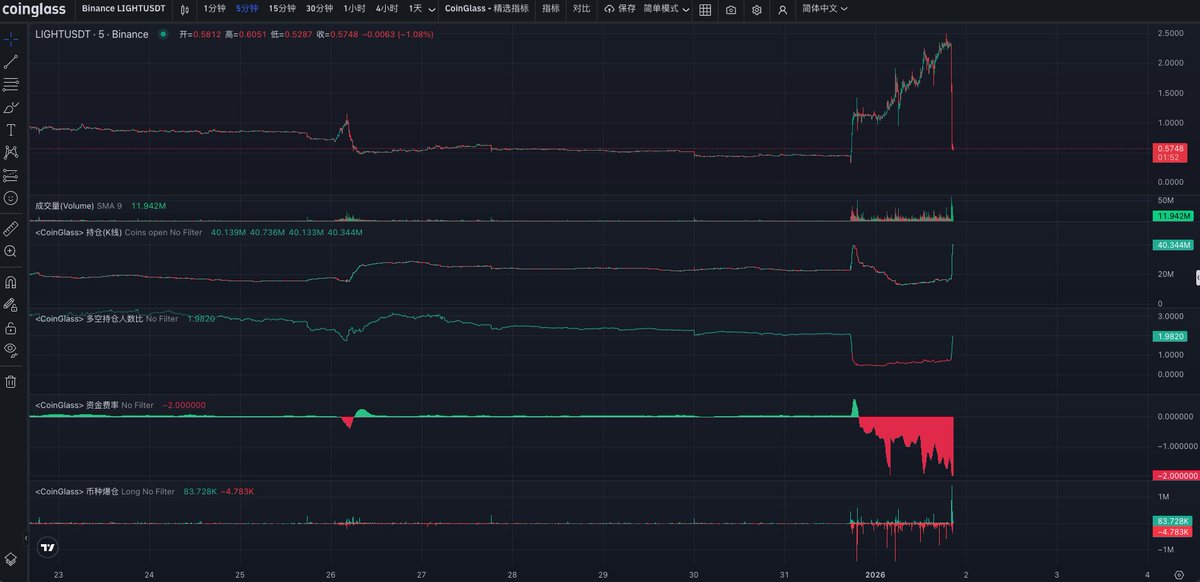Screen dimensions: 1200x582
Task: Click the 1.9820 ratio axis label
Action: 1170,337
